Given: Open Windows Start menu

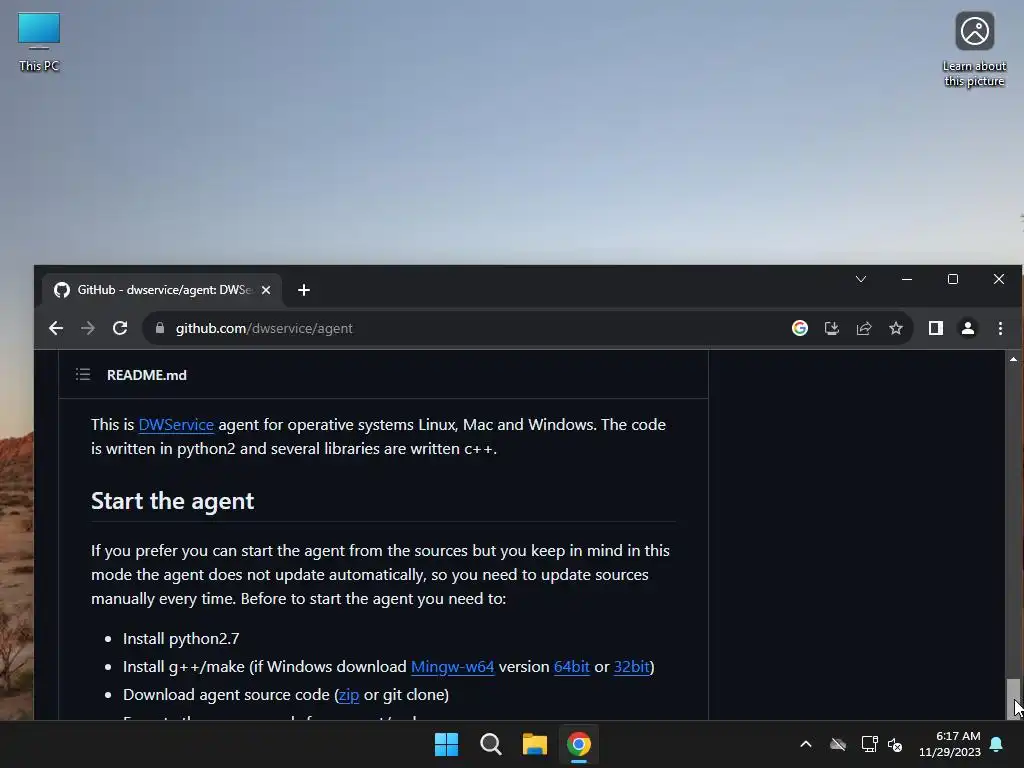Looking at the screenshot, I should pyautogui.click(x=447, y=744).
